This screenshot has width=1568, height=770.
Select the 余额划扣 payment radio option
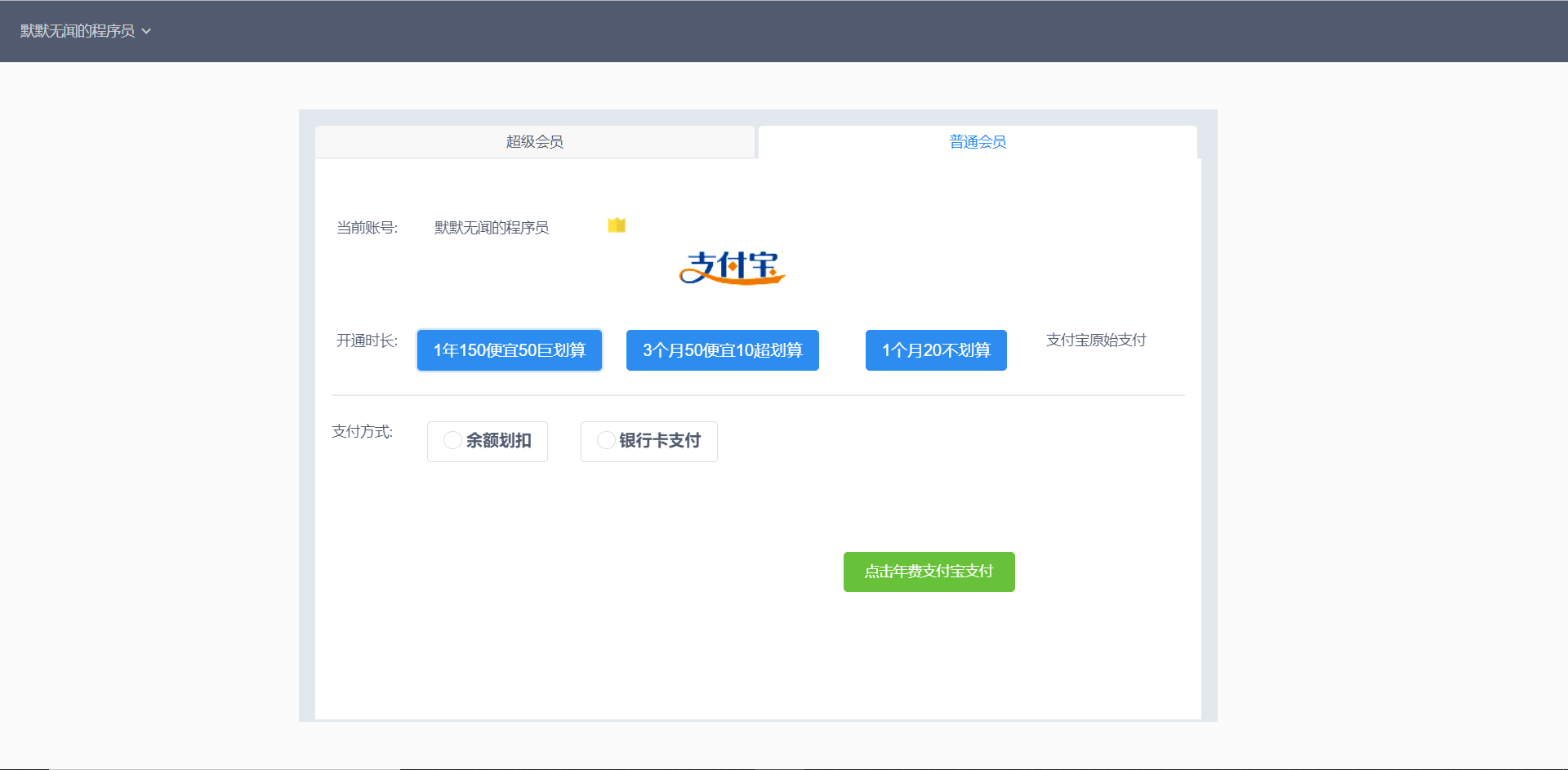pos(488,441)
